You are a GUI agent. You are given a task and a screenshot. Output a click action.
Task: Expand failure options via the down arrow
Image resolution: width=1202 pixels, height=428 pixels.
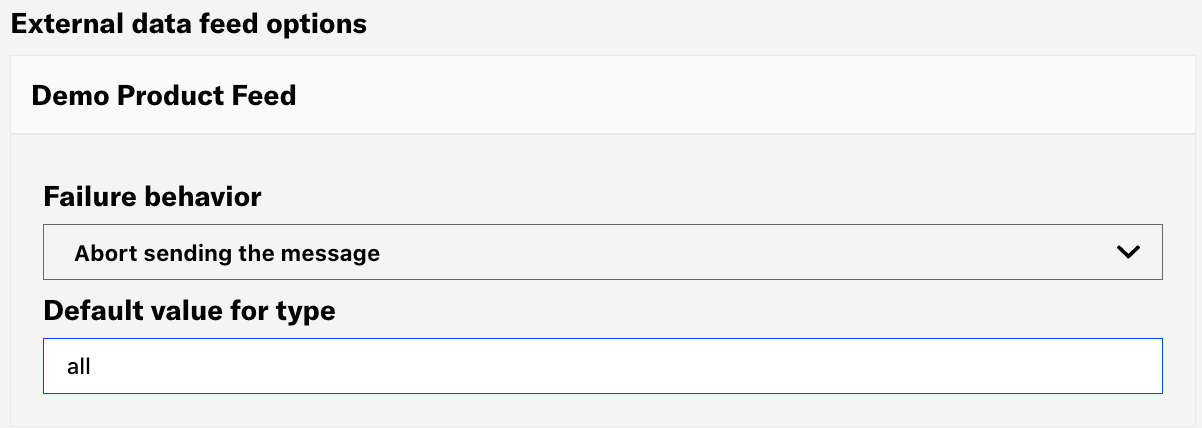(1128, 252)
